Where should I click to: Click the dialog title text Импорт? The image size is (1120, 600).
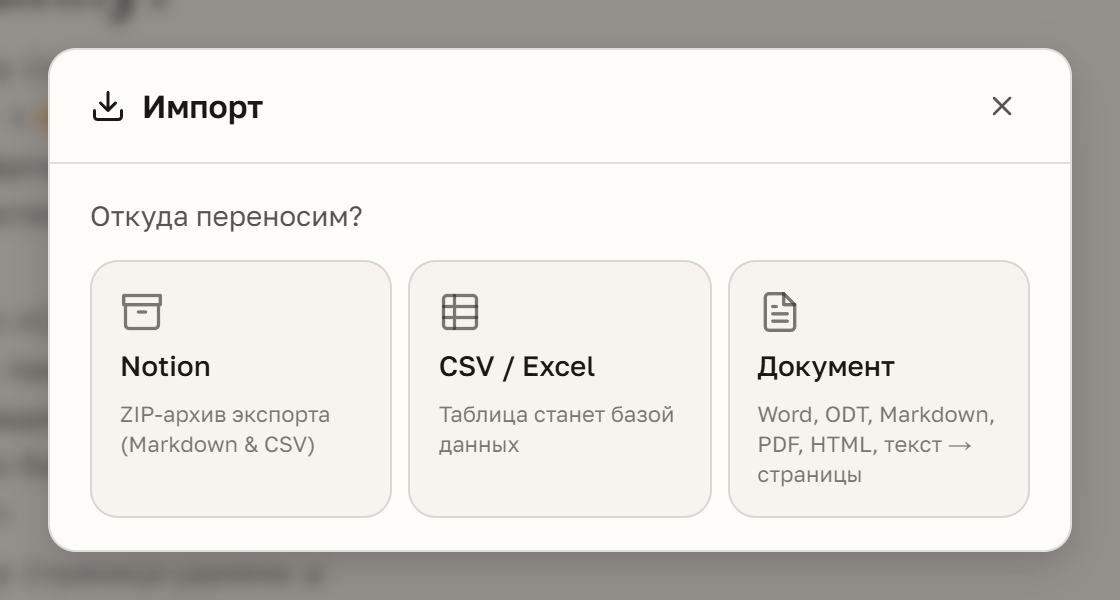tap(203, 107)
